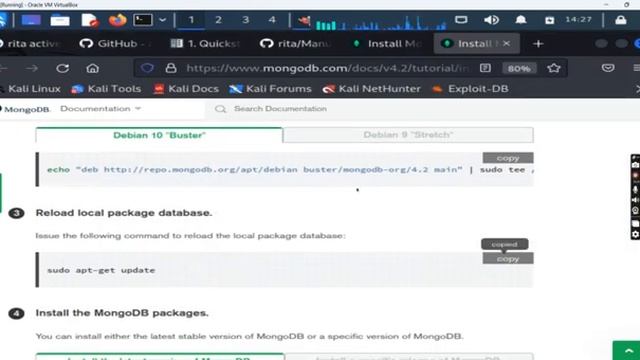The image size is (640, 360).
Task: Switch to the 'Install Mo' browser tab
Action: (x=387, y=44)
